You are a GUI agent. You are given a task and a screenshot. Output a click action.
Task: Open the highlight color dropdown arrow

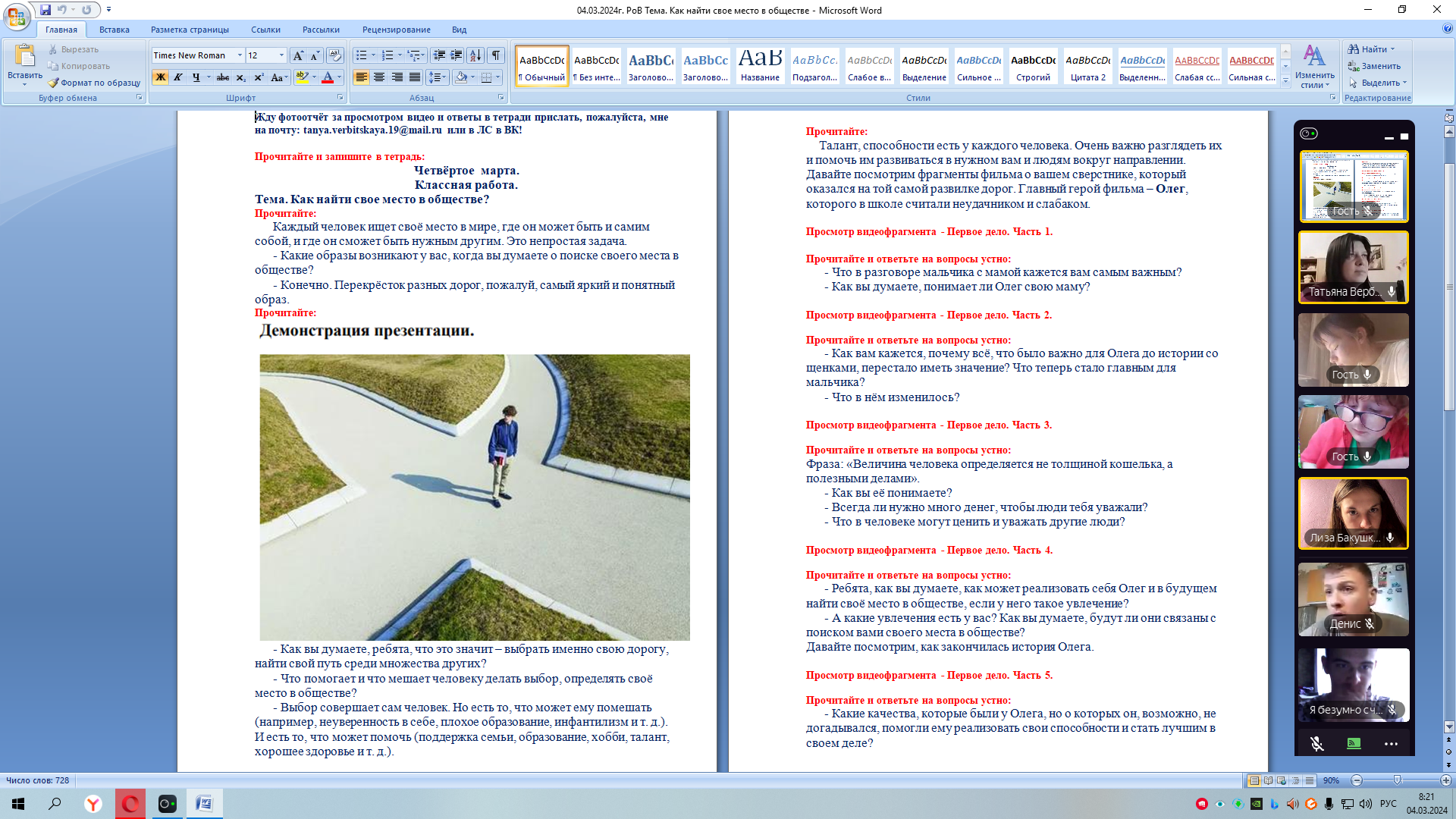coord(314,77)
